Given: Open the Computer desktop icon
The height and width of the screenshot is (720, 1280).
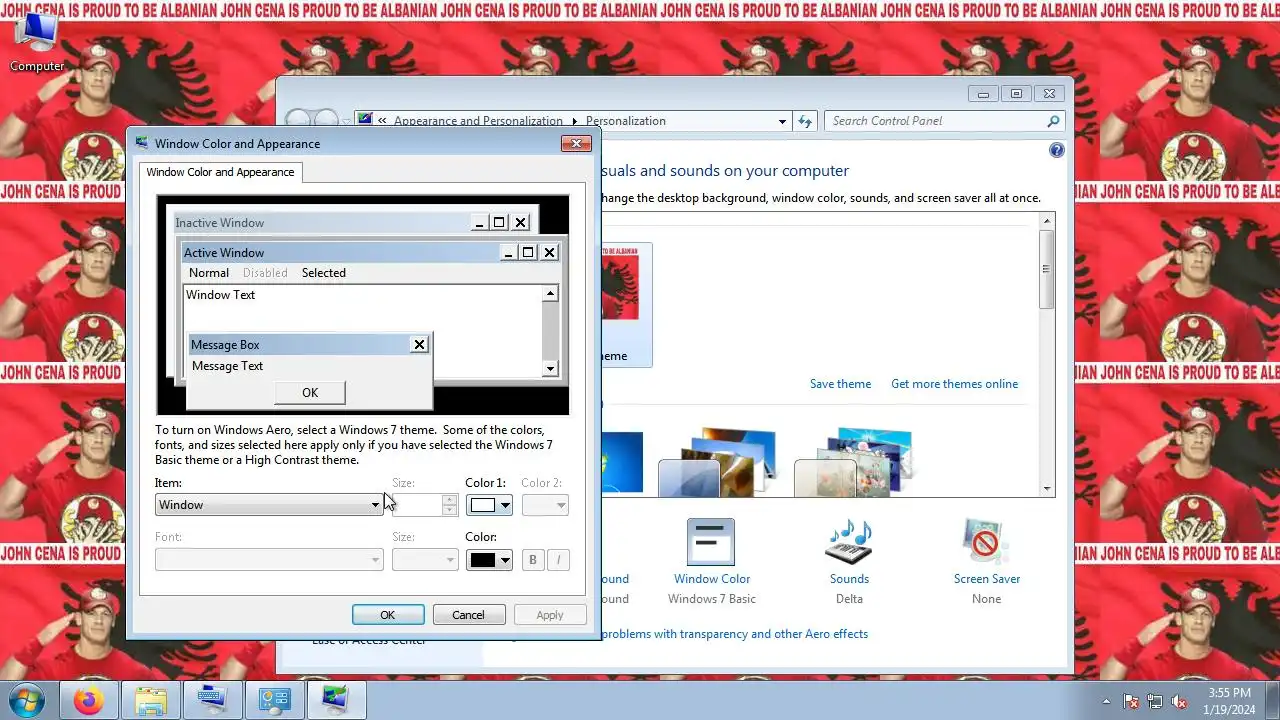Looking at the screenshot, I should coord(37,44).
